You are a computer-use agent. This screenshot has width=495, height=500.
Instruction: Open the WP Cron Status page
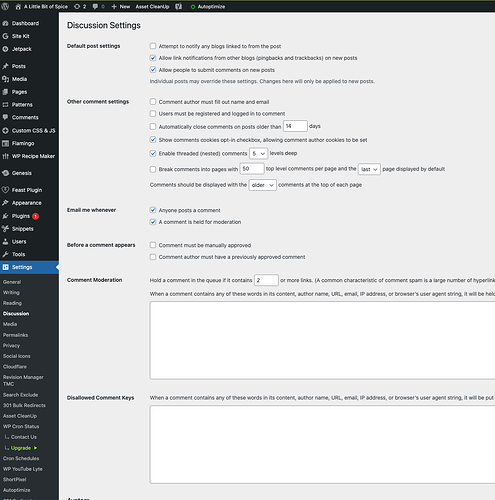point(21,426)
